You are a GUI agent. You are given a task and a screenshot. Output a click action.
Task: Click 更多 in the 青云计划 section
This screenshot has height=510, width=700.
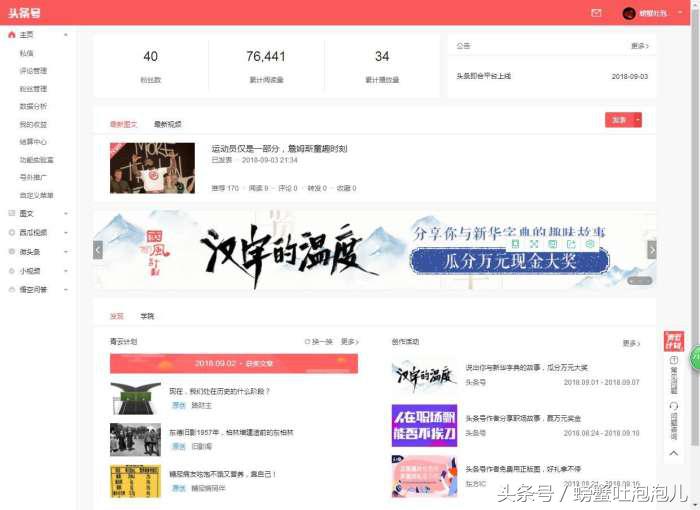[x=350, y=342]
